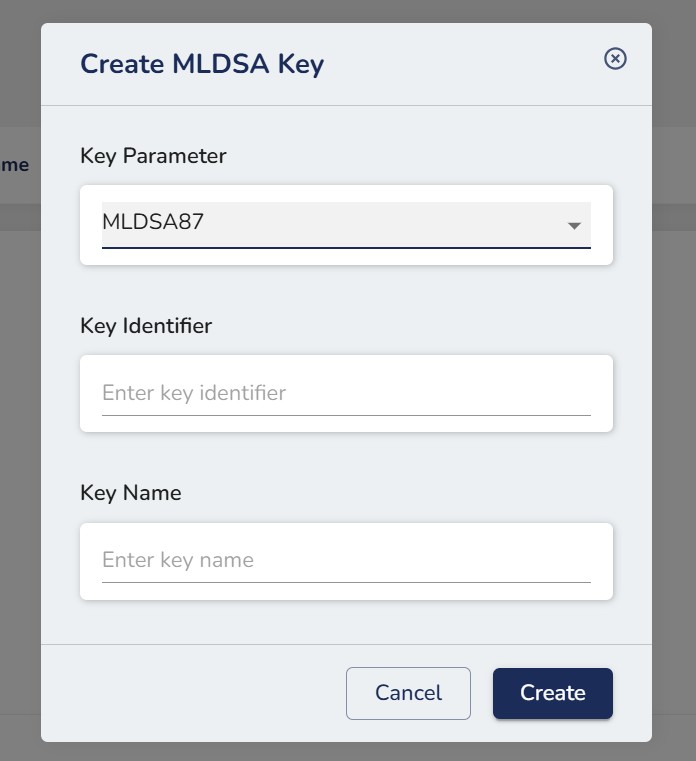This screenshot has width=696, height=761.
Task: Focus the Key Identifier input field
Action: tap(346, 393)
